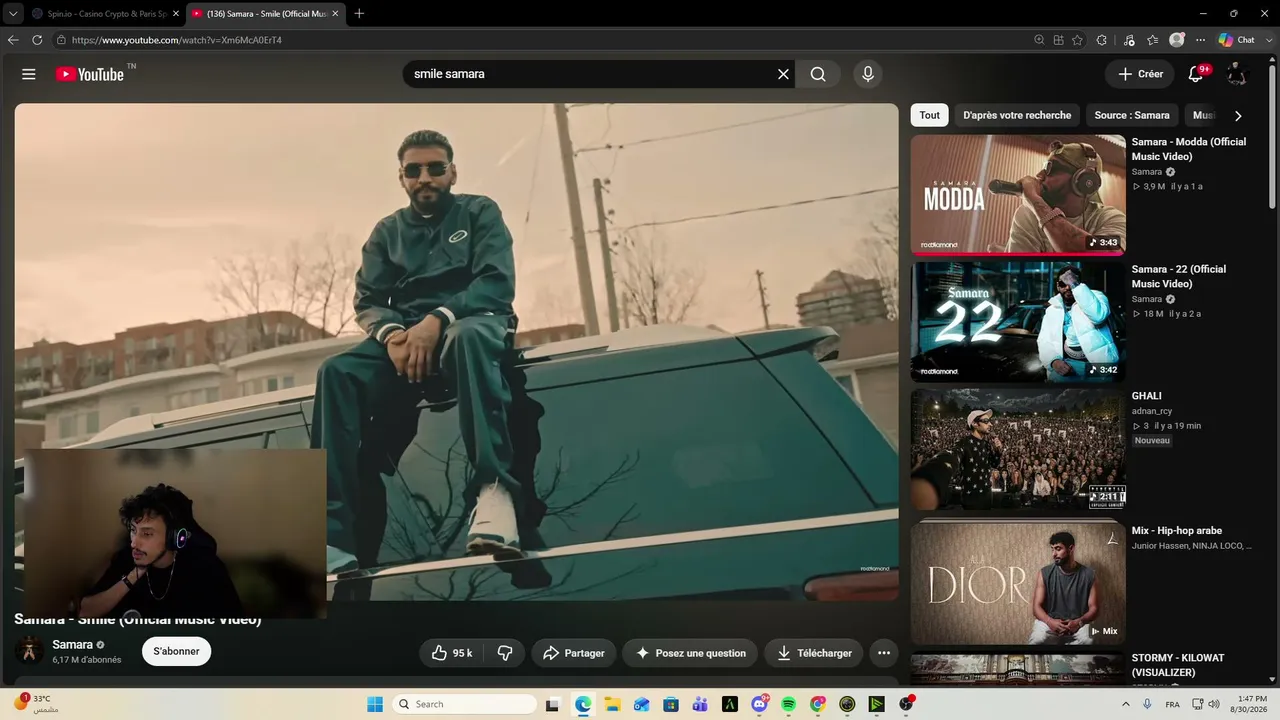Start voice search with microphone icon
Viewport: 1280px width, 720px height.
(868, 74)
